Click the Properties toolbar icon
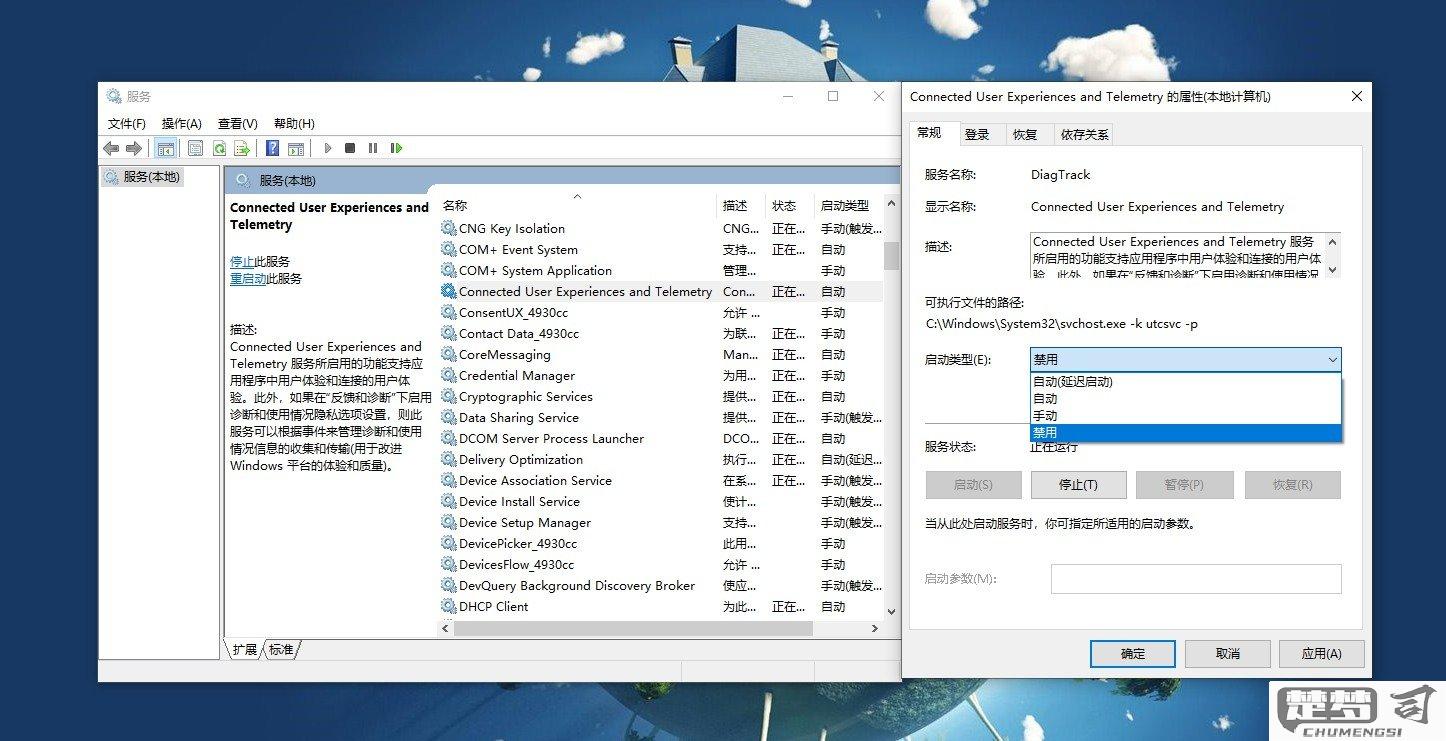Screen dimensions: 1446x741 [195, 148]
